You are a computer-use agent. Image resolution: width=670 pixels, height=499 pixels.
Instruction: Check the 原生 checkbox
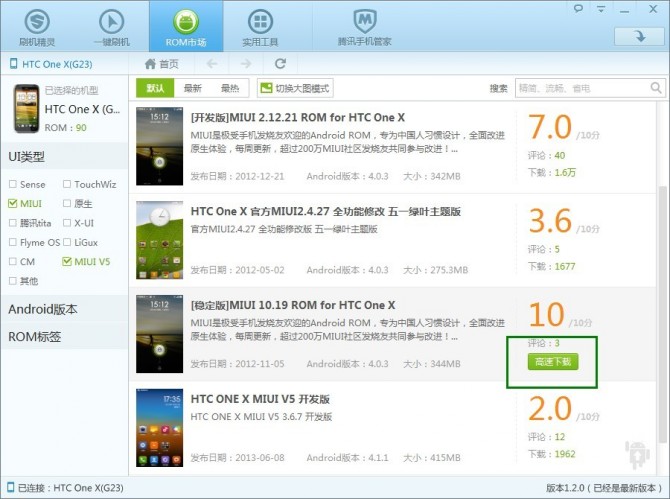[x=67, y=203]
